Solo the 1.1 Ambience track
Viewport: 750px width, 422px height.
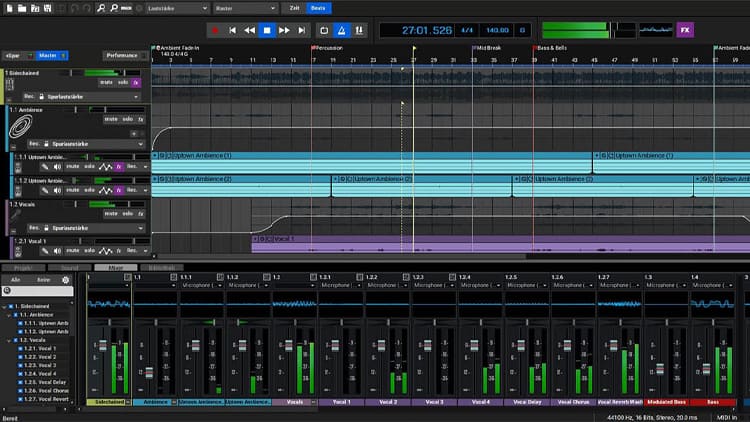coord(128,119)
